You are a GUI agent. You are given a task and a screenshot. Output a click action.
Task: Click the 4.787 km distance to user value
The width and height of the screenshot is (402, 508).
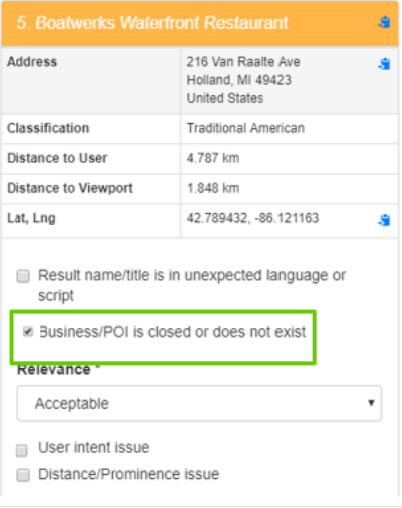(213, 158)
